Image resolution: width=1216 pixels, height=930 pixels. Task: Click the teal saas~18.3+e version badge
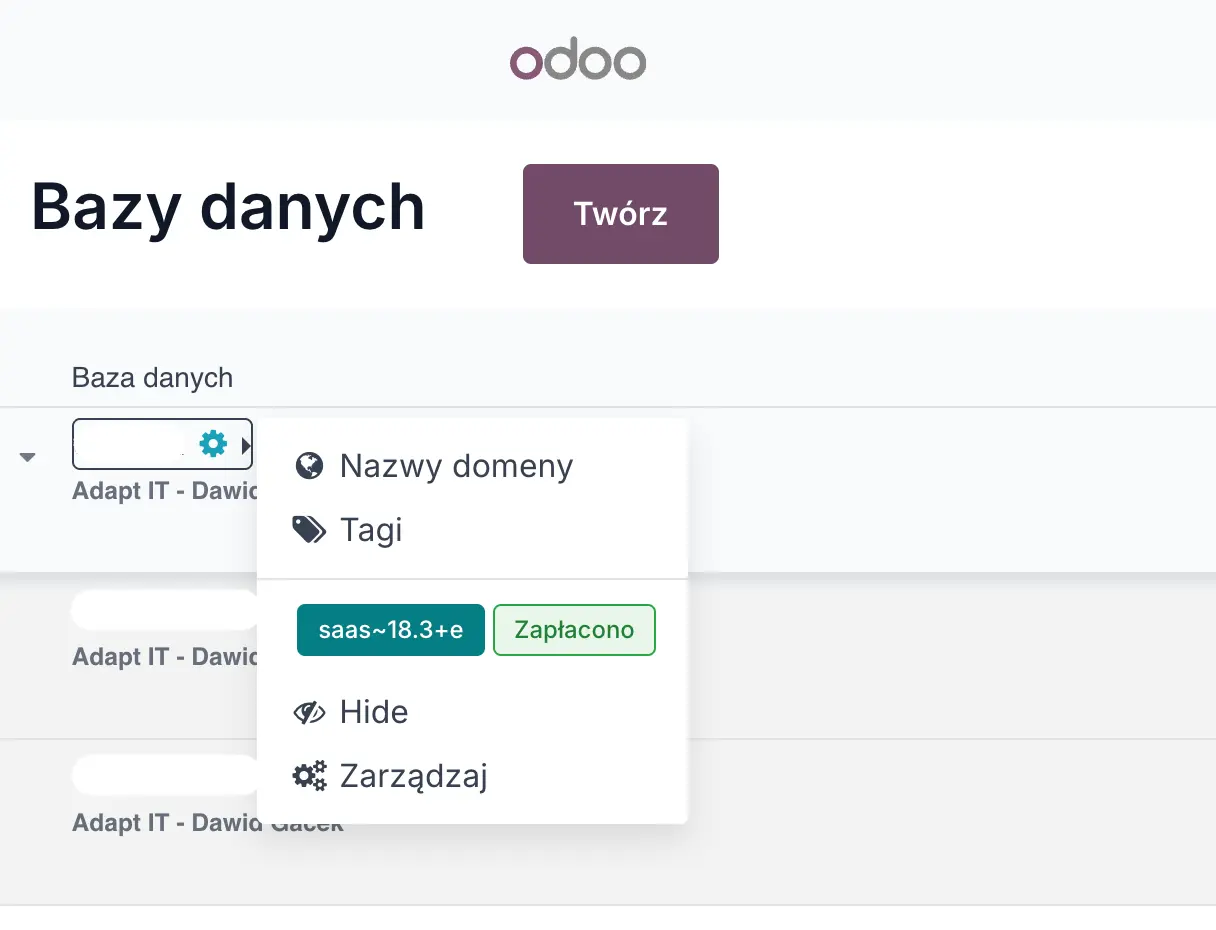click(x=390, y=630)
